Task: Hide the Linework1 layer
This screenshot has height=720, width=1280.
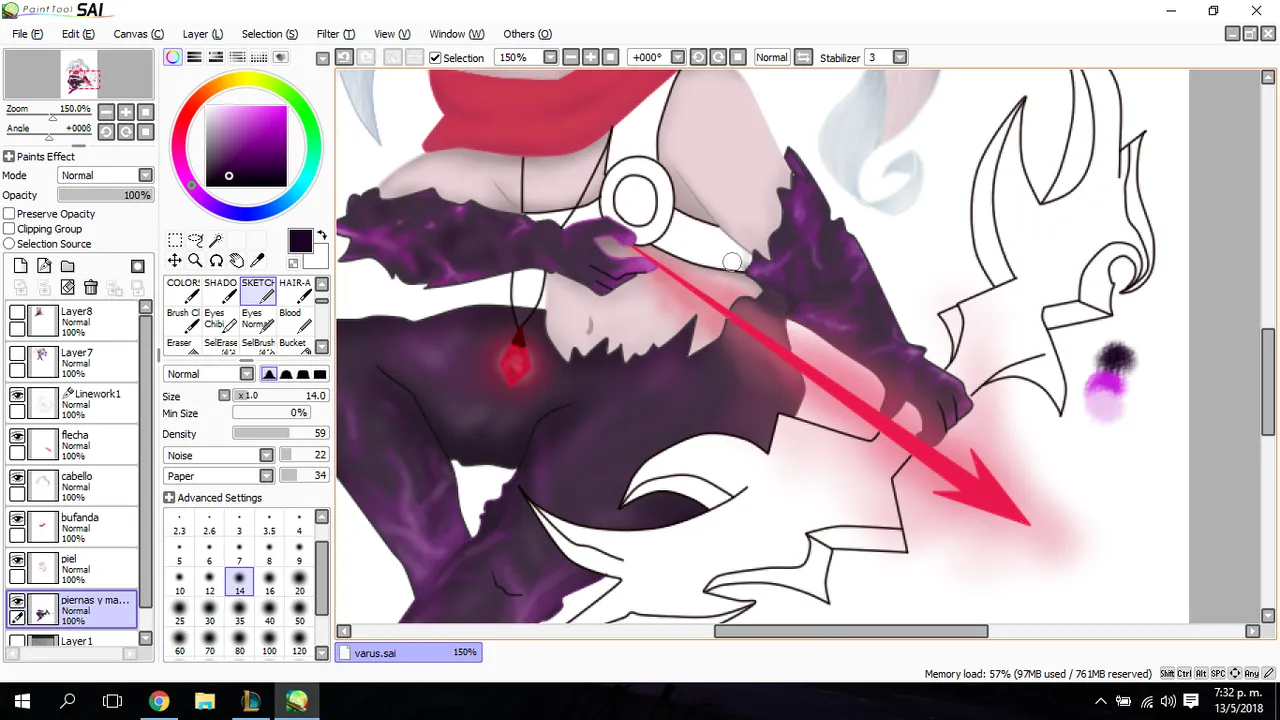Action: pyautogui.click(x=17, y=395)
